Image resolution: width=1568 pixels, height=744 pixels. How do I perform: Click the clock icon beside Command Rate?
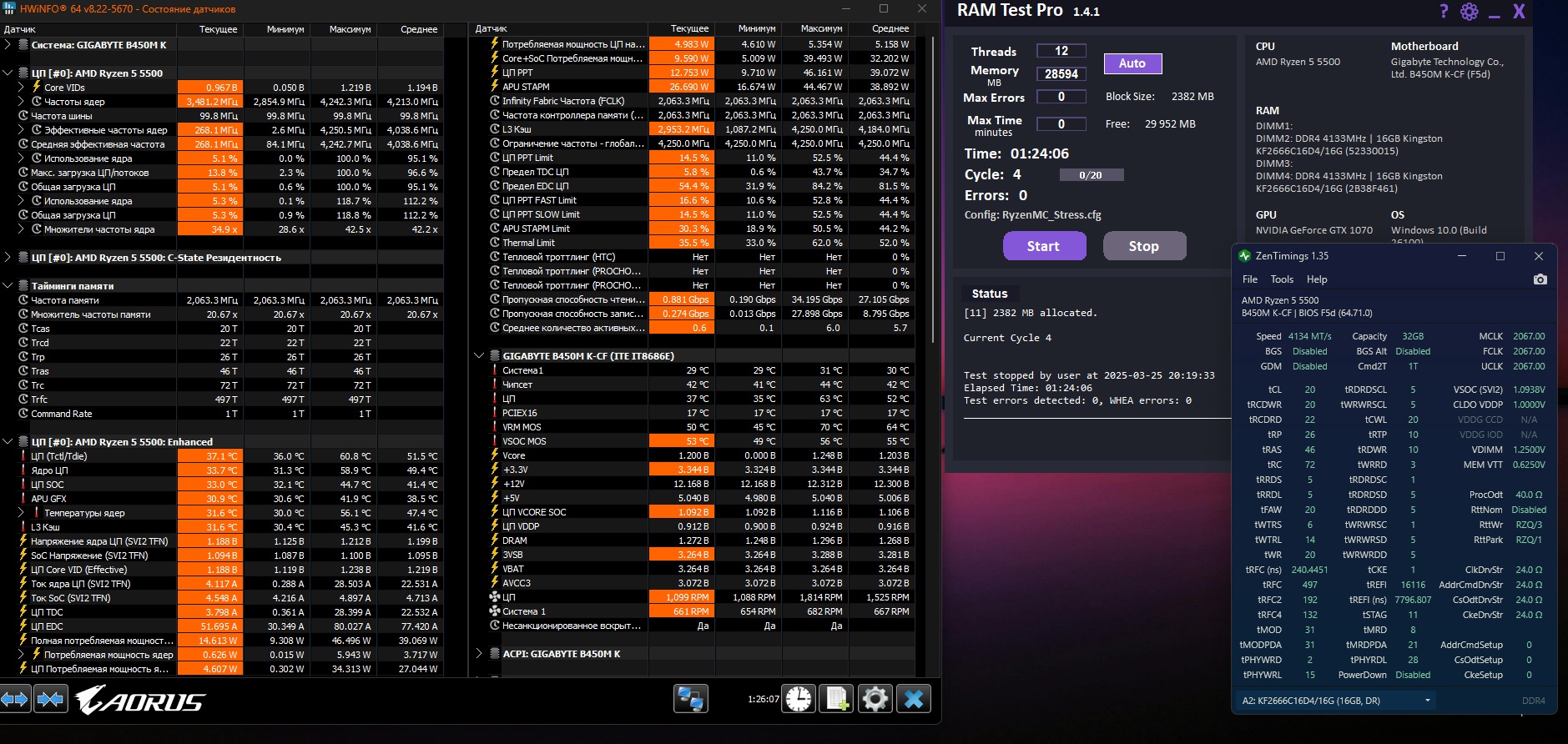pyautogui.click(x=23, y=414)
